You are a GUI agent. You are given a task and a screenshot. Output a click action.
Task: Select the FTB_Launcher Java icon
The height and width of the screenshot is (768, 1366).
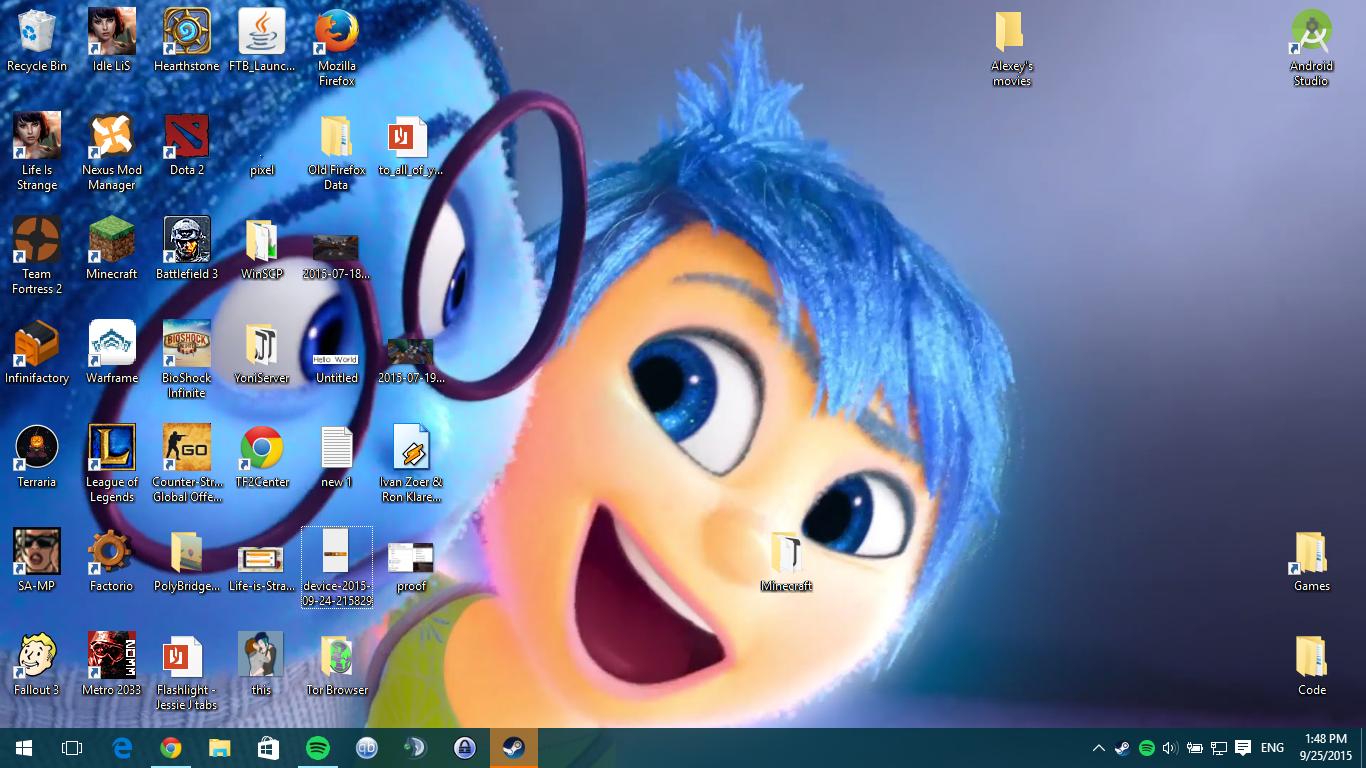point(261,40)
